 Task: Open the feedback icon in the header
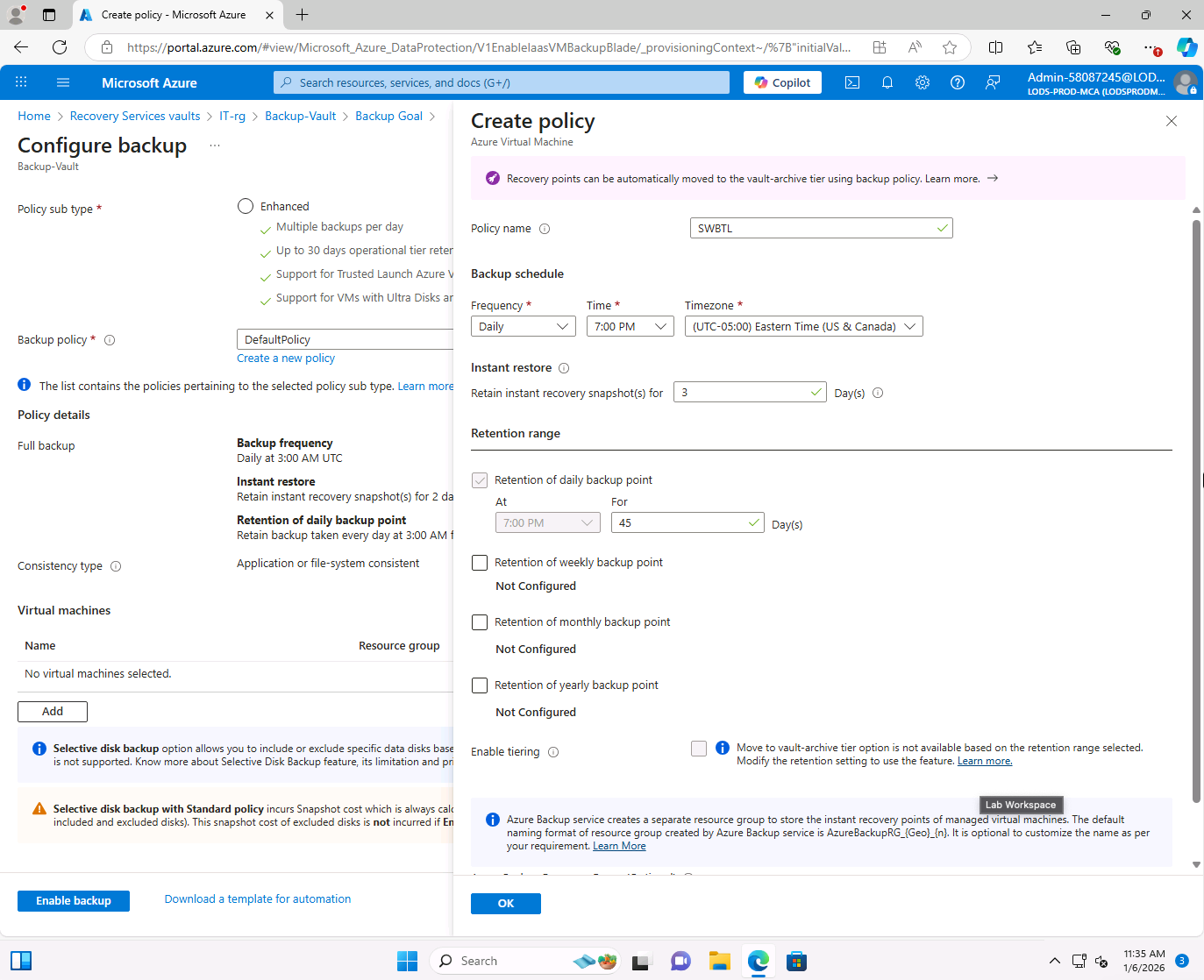tap(993, 82)
